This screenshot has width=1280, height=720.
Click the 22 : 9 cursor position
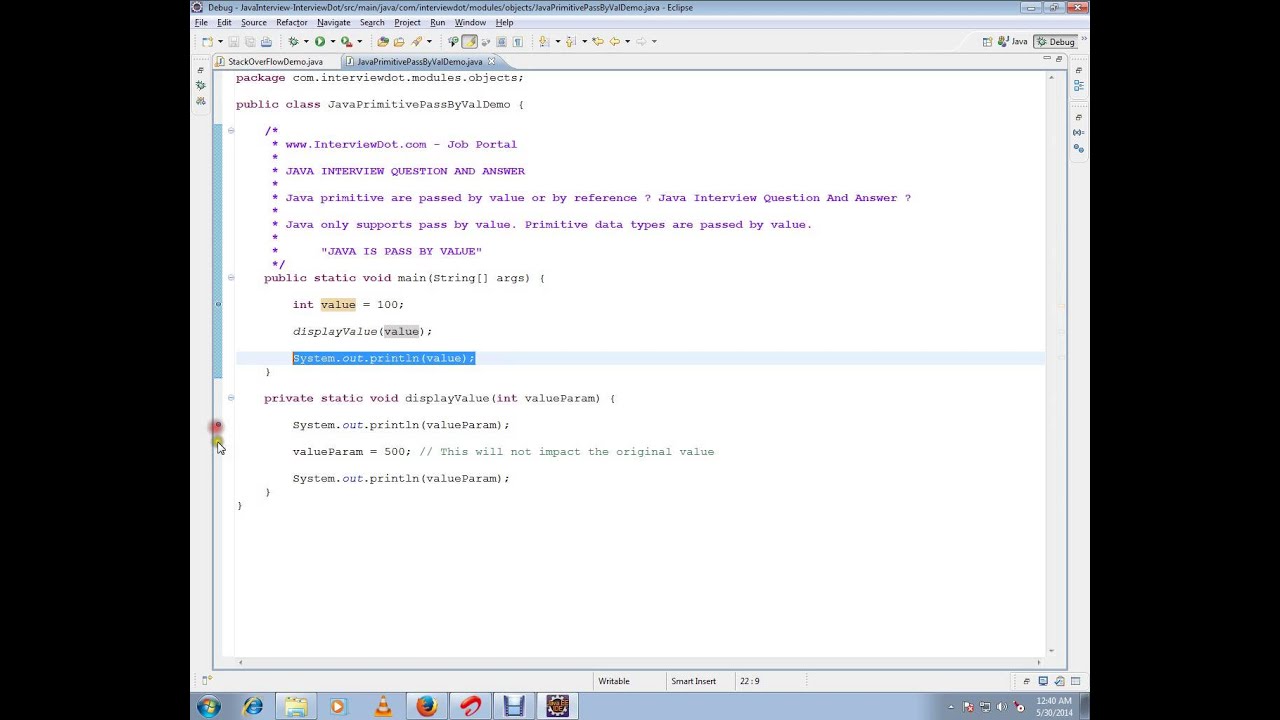click(x=749, y=681)
